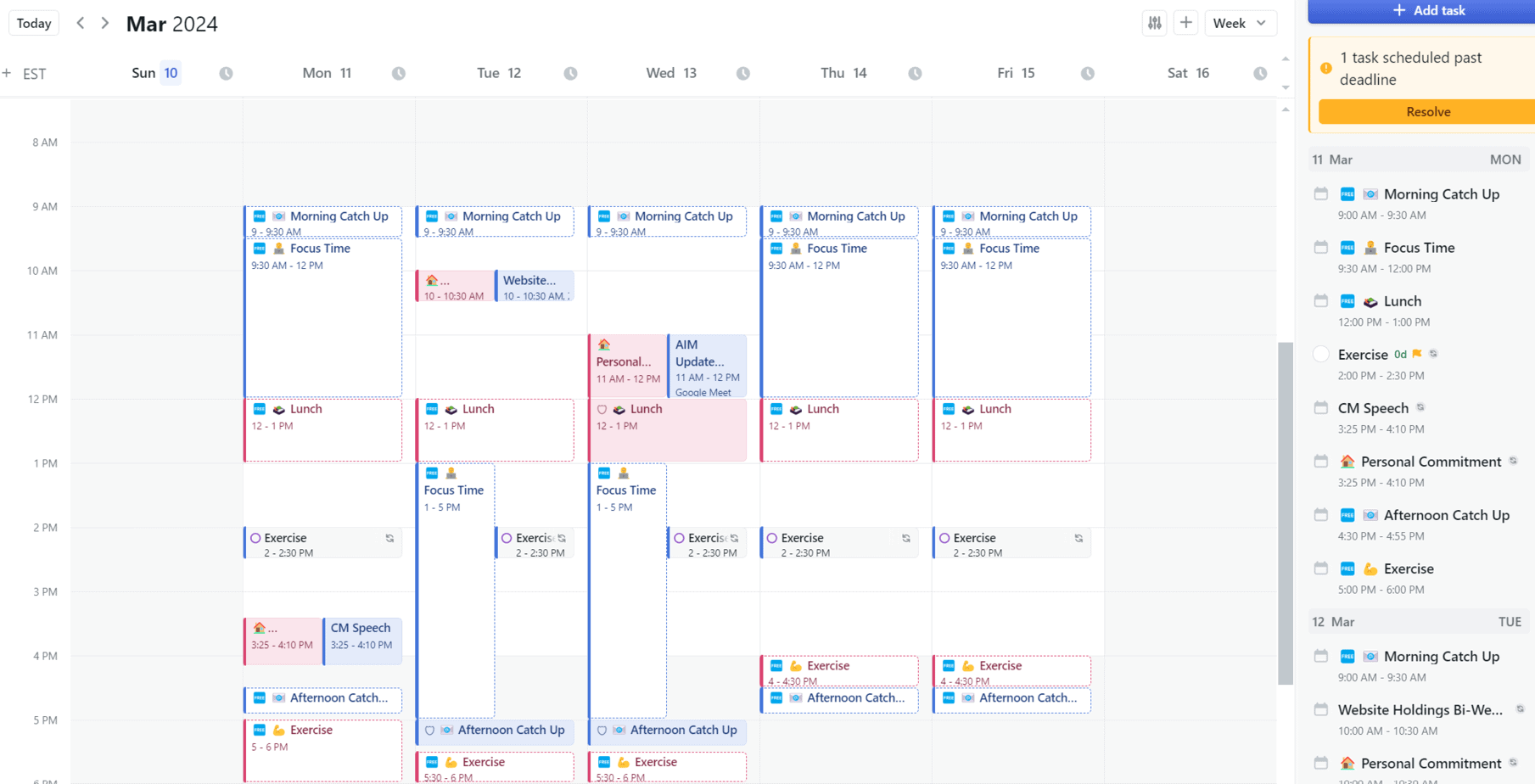Check off Friday's 2 PM Exercise circle

pos(944,538)
